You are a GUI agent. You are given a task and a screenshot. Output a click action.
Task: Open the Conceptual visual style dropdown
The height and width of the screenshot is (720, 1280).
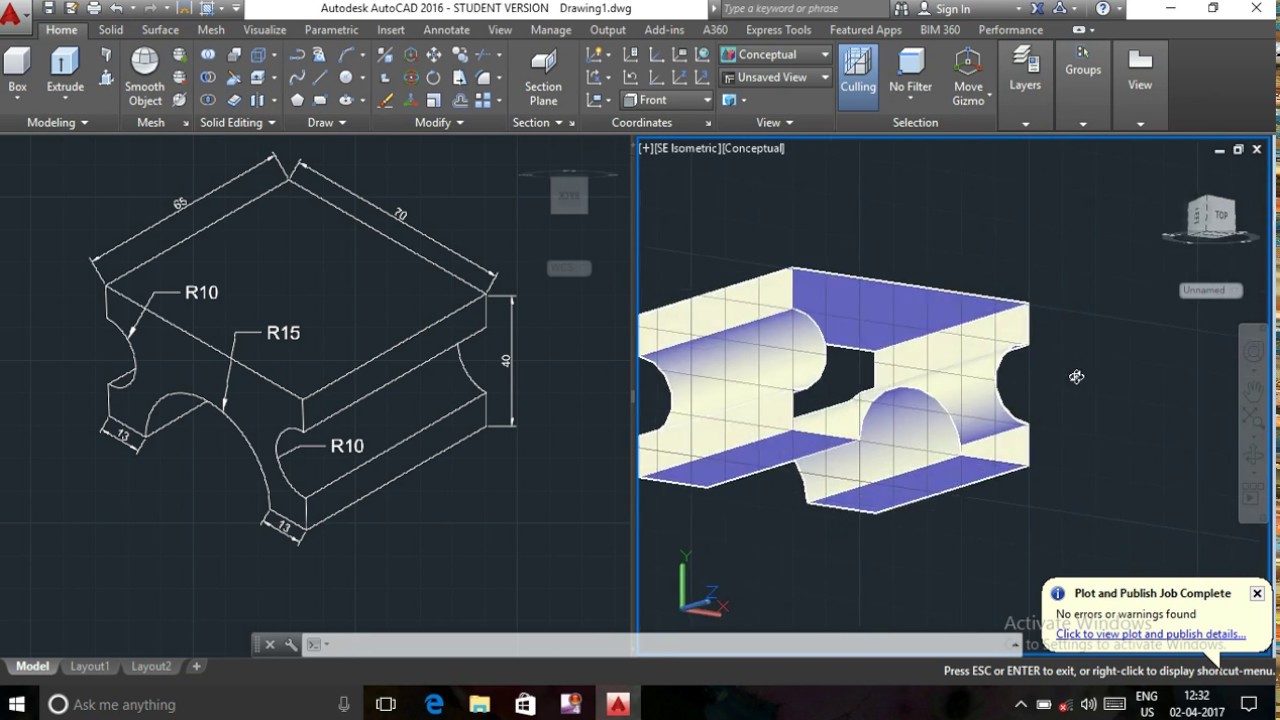point(775,55)
